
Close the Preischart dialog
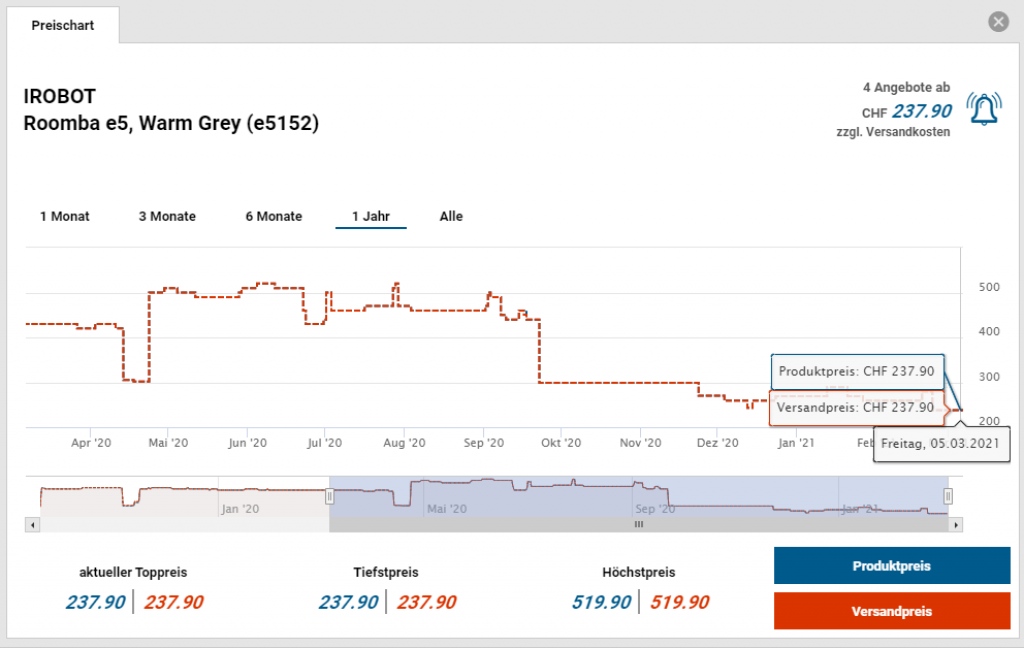pos(998,22)
